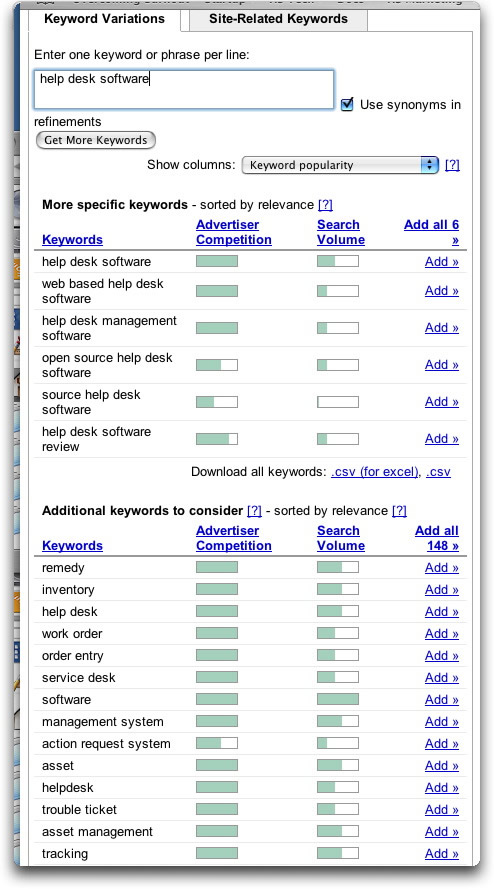Open the Show columns dropdown

(340, 165)
